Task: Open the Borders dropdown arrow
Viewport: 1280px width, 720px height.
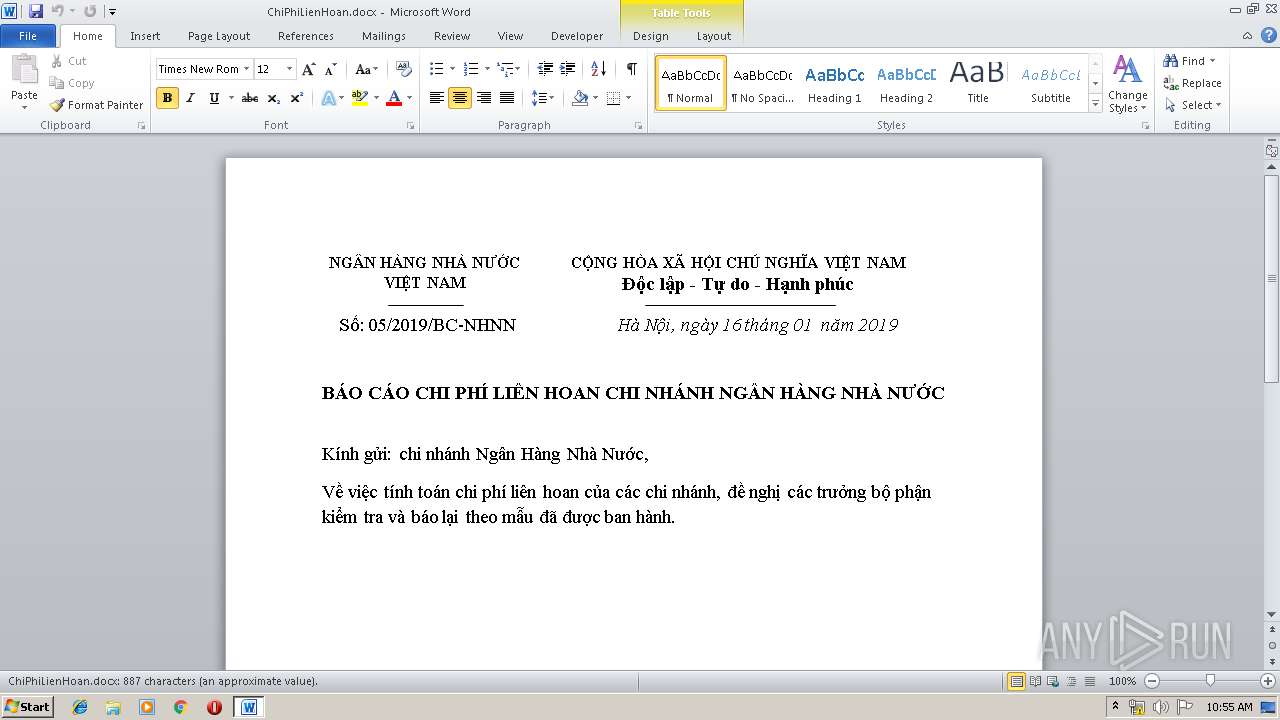Action: 627,98
